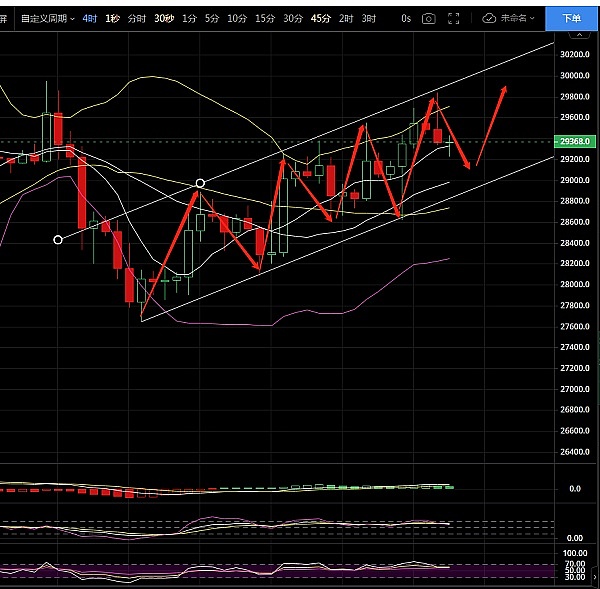600x589 pixels.
Task: Switch to the 45分 timeframe
Action: 321,18
